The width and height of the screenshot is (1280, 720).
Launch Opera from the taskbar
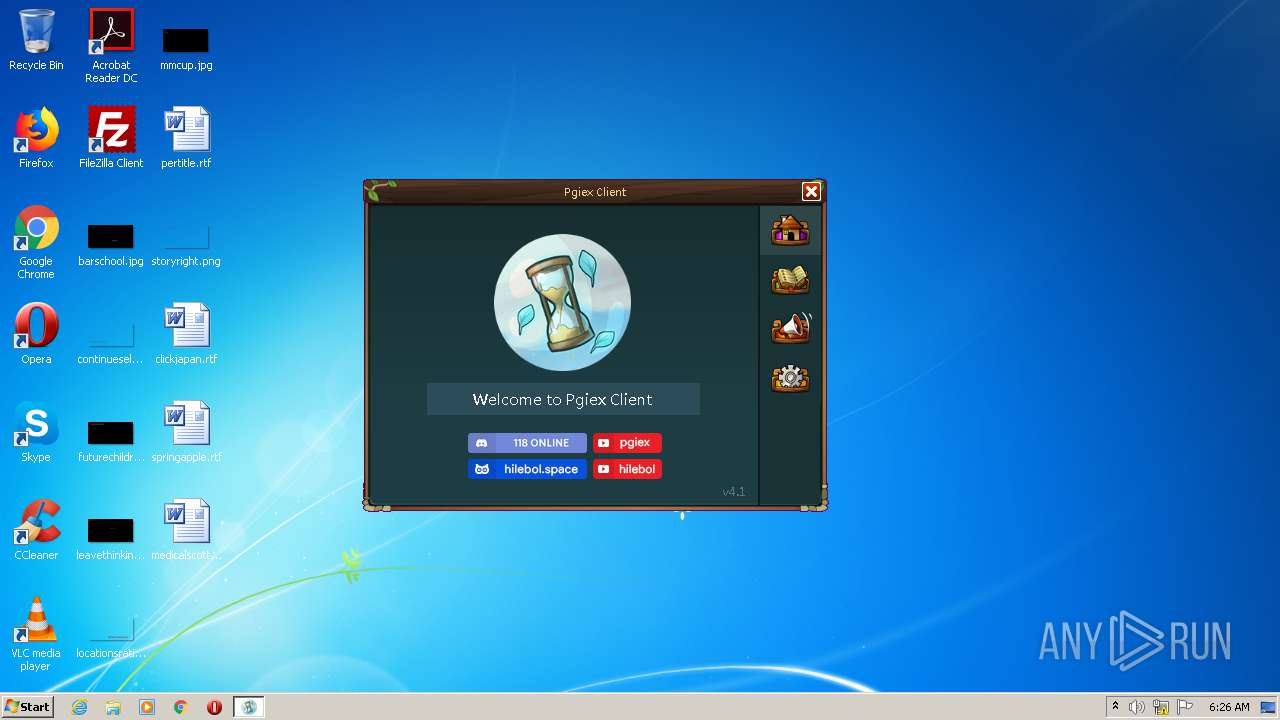point(214,707)
